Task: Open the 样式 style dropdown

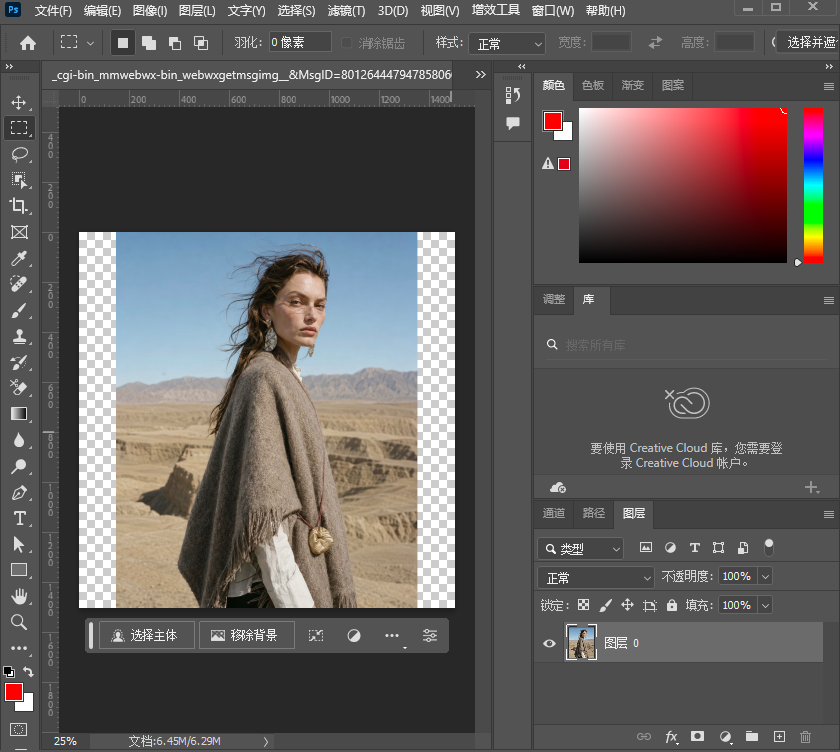Action: click(x=507, y=43)
